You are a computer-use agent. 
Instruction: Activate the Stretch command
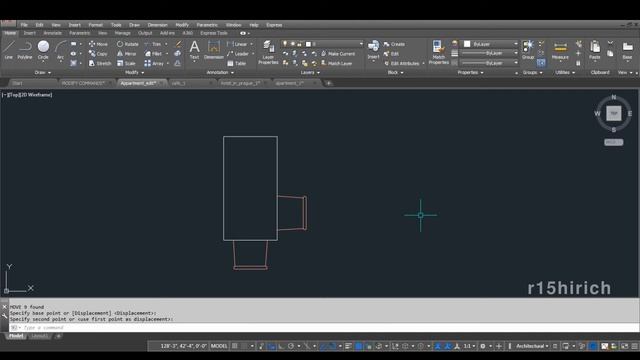click(100, 64)
